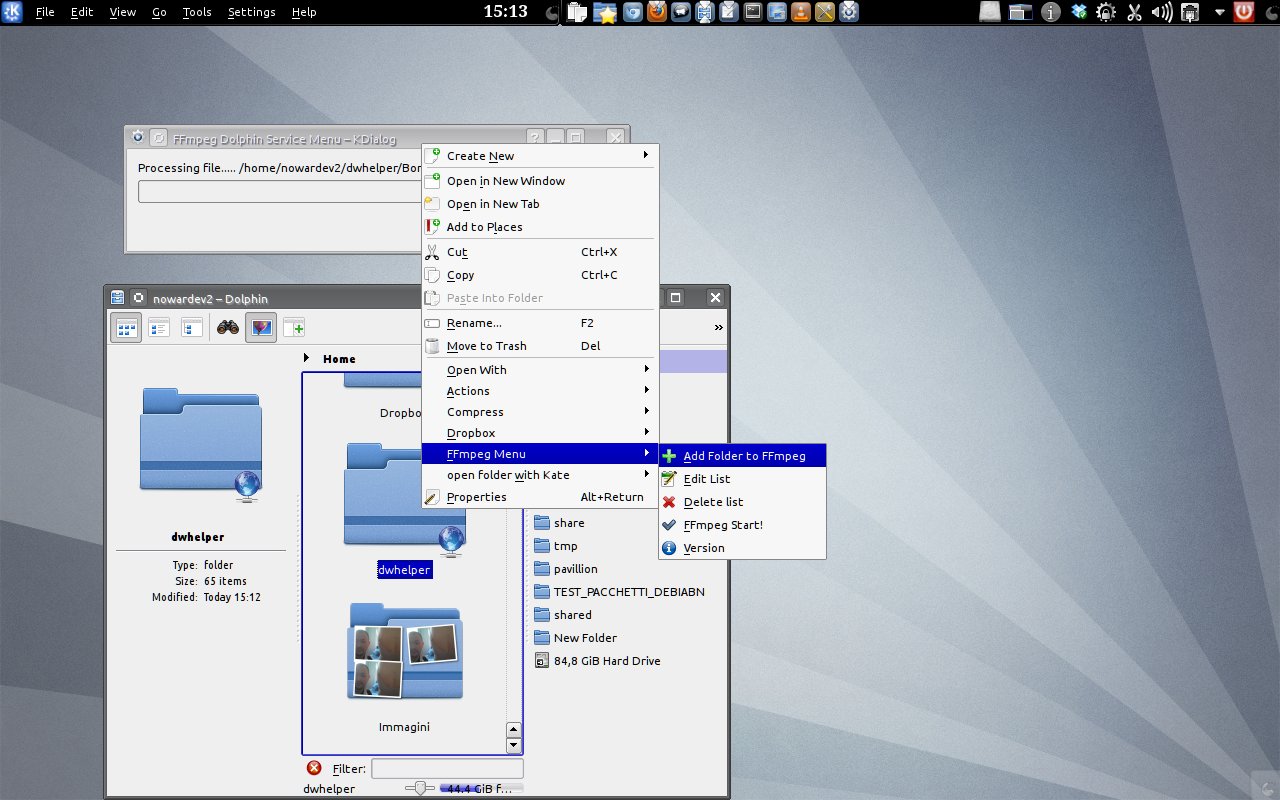
Task: Click Add Folder to FFmpeg
Action: click(x=742, y=456)
